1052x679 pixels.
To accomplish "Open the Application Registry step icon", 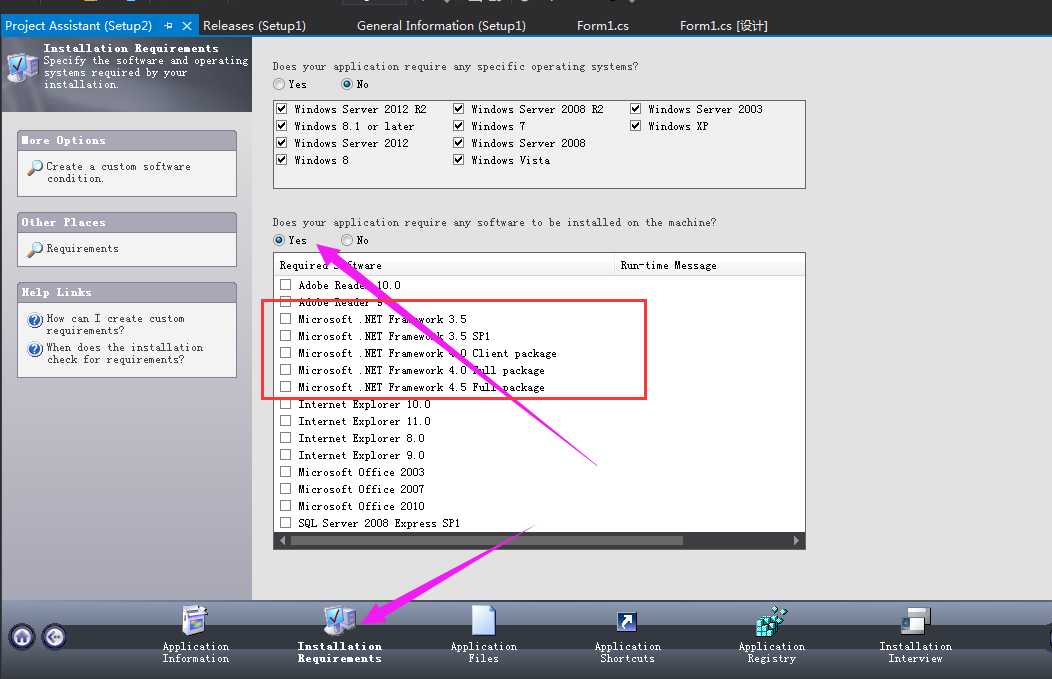I will 772,620.
